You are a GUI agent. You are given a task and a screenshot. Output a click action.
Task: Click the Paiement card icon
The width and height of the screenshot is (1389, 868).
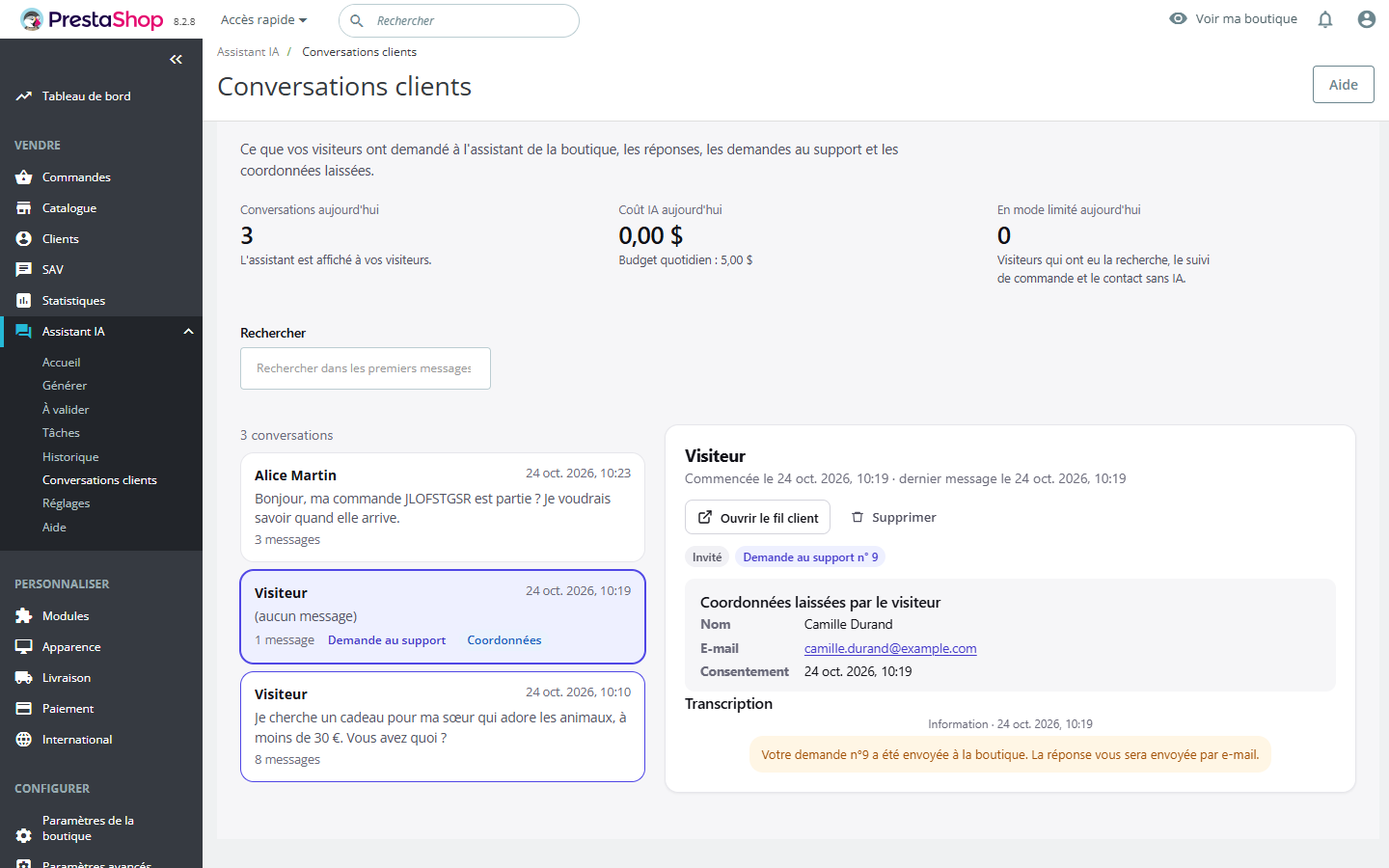click(x=24, y=709)
